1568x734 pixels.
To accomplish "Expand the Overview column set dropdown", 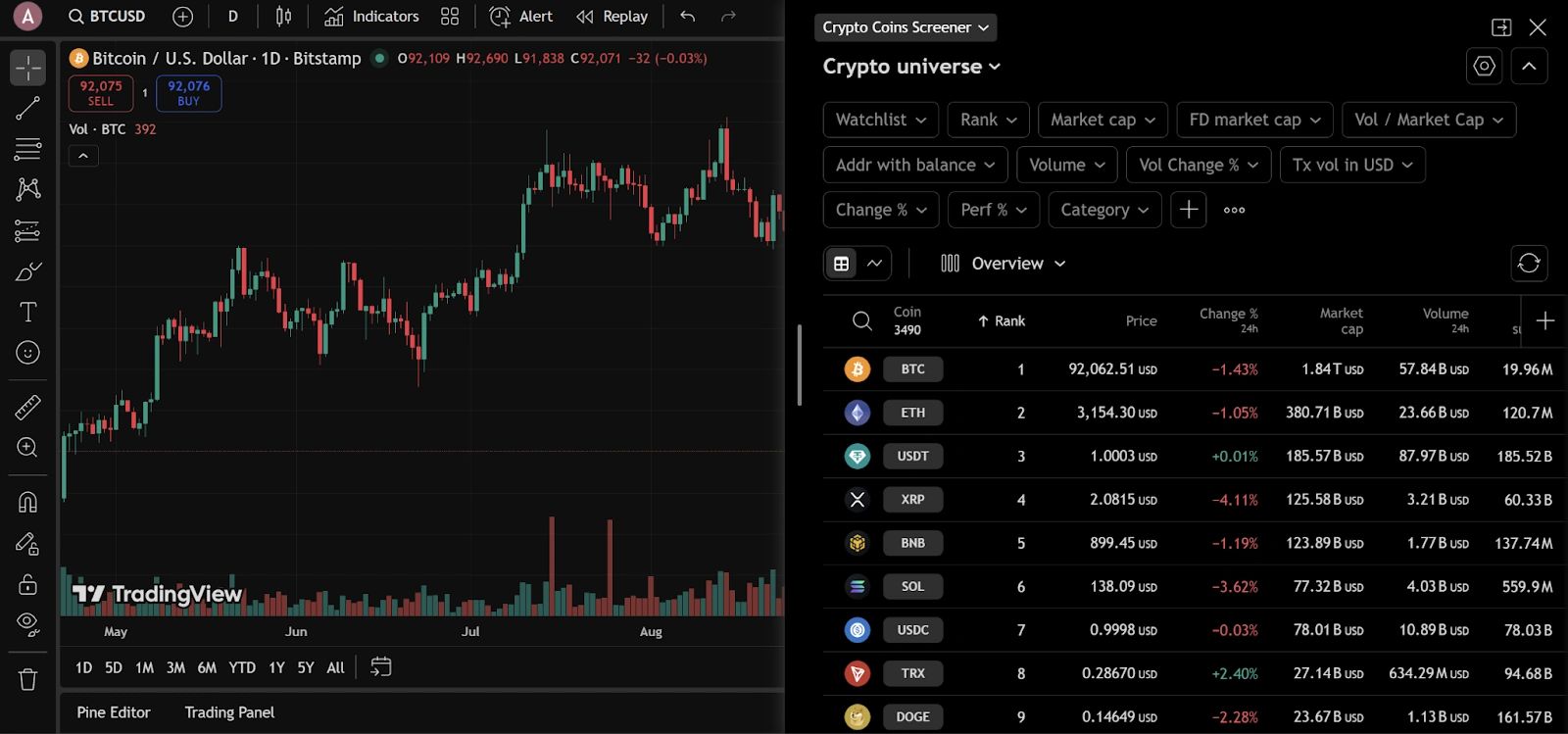I will tap(1004, 264).
